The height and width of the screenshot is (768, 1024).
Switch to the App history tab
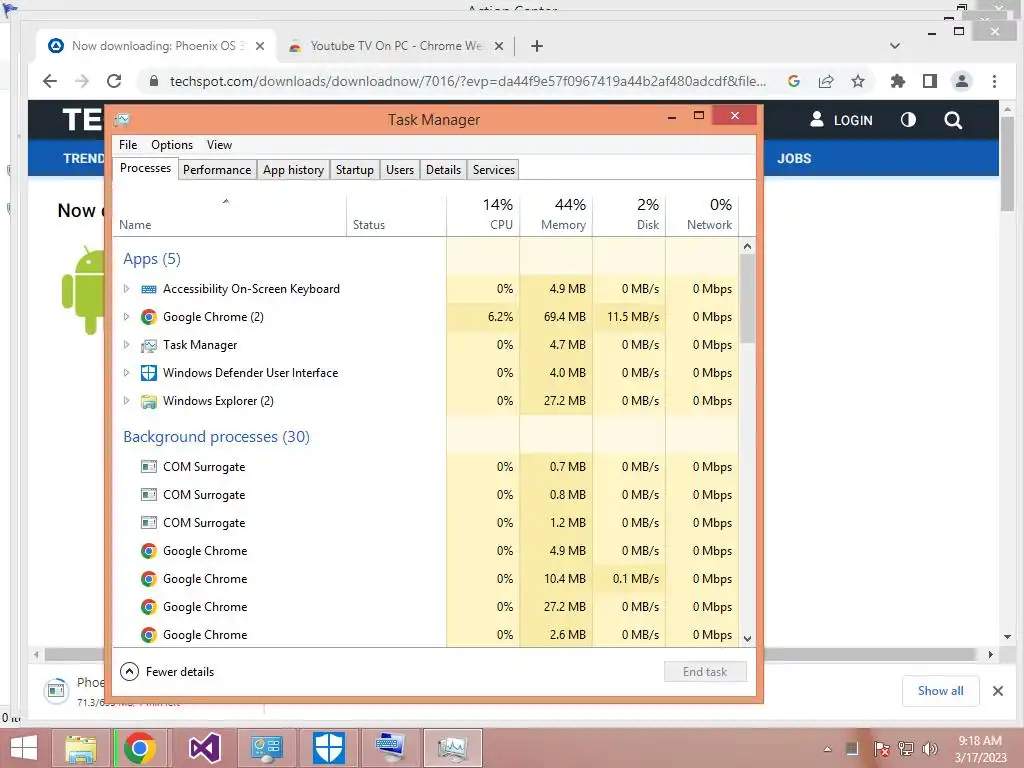293,170
